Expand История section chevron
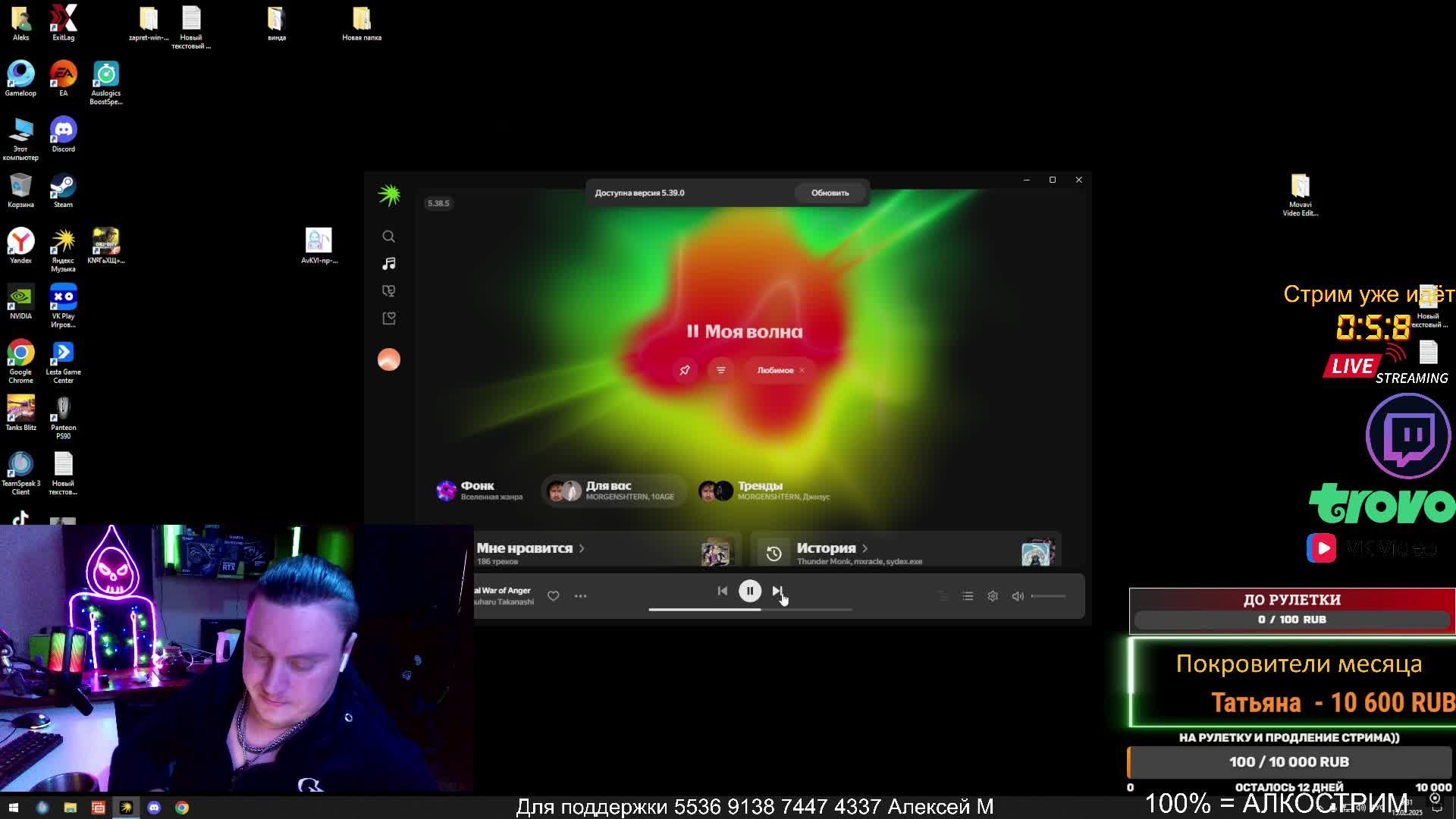The width and height of the screenshot is (1456, 819). 864,548
